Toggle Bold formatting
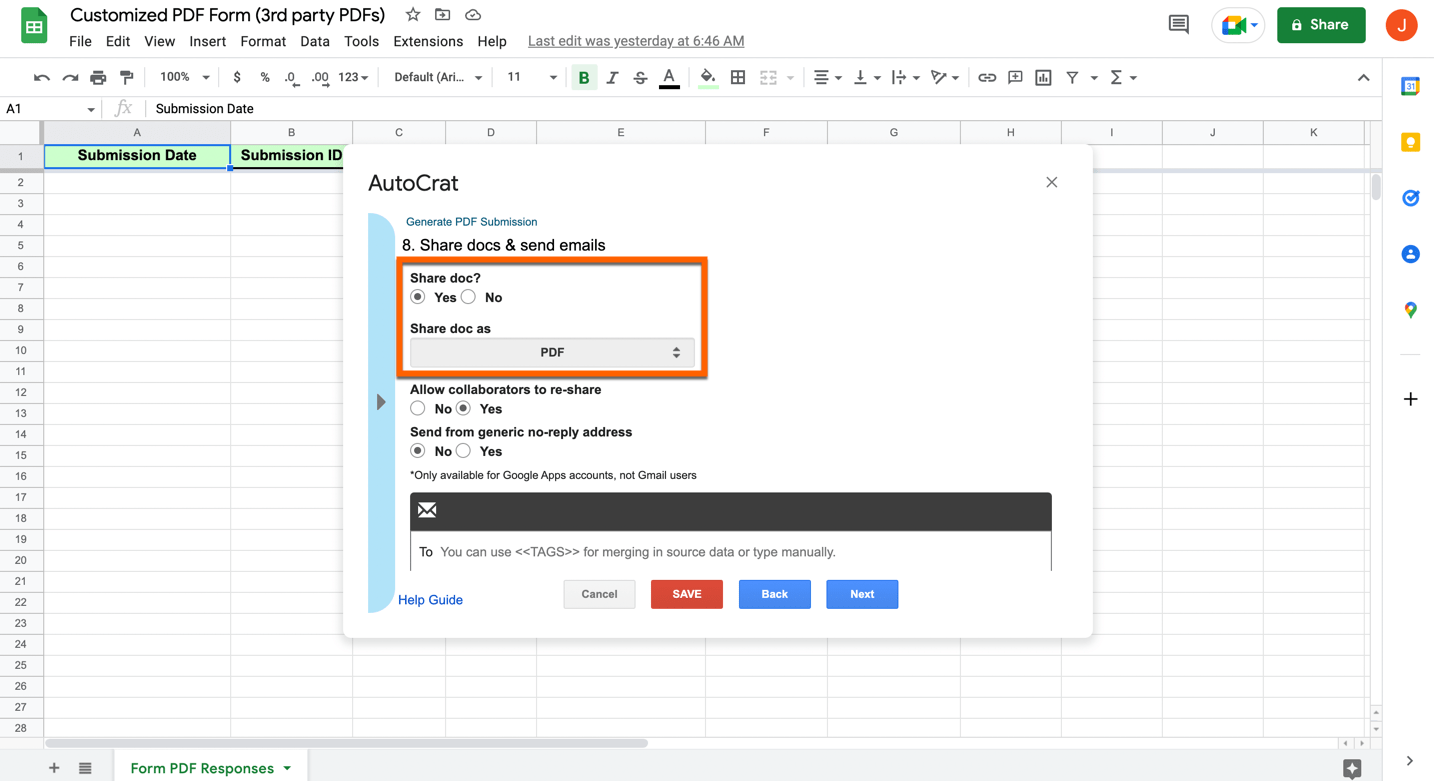The image size is (1434, 781). pos(584,77)
